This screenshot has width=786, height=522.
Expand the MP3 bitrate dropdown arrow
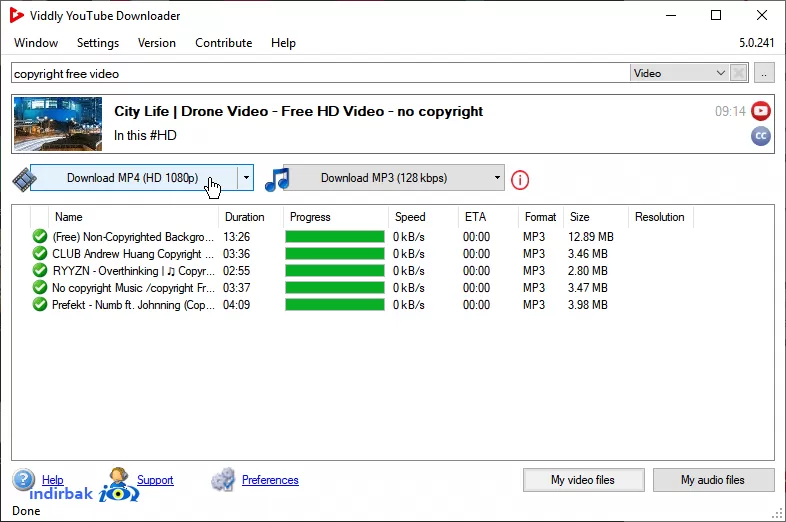(497, 178)
